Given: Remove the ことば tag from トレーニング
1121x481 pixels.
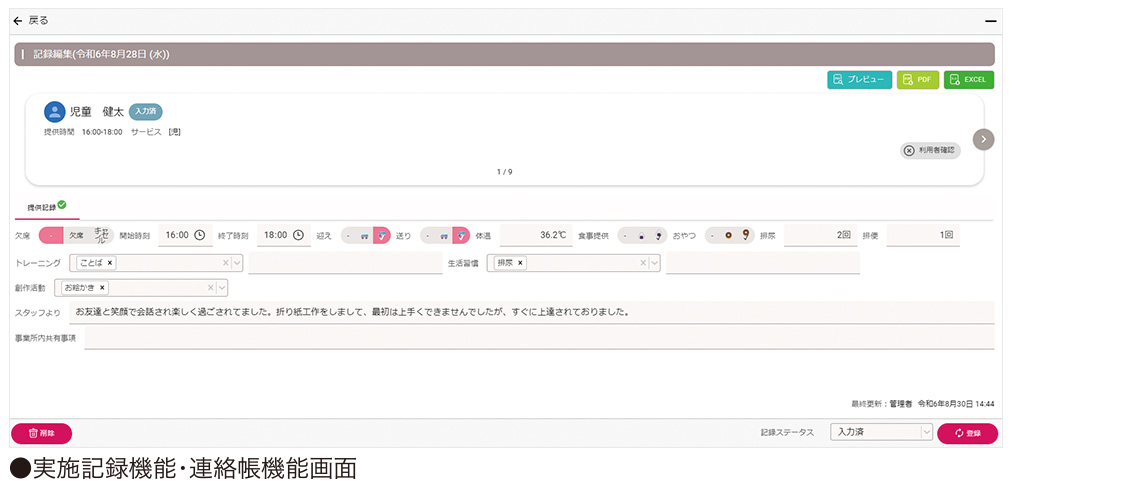Looking at the screenshot, I should click(109, 263).
